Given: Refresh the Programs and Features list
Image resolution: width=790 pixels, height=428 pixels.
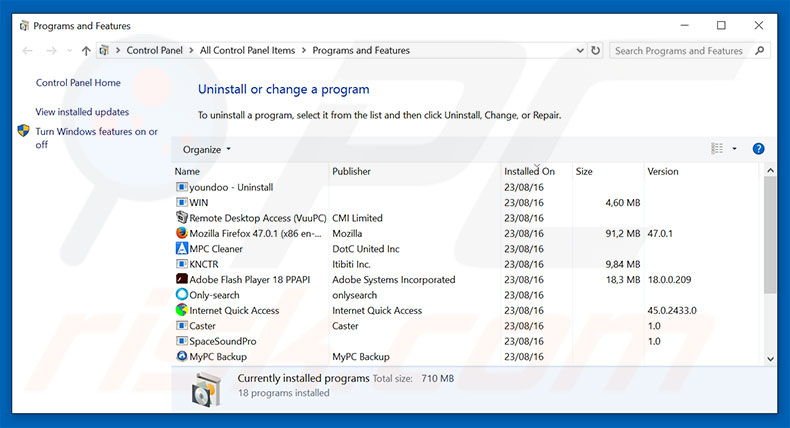Looking at the screenshot, I should point(596,50).
